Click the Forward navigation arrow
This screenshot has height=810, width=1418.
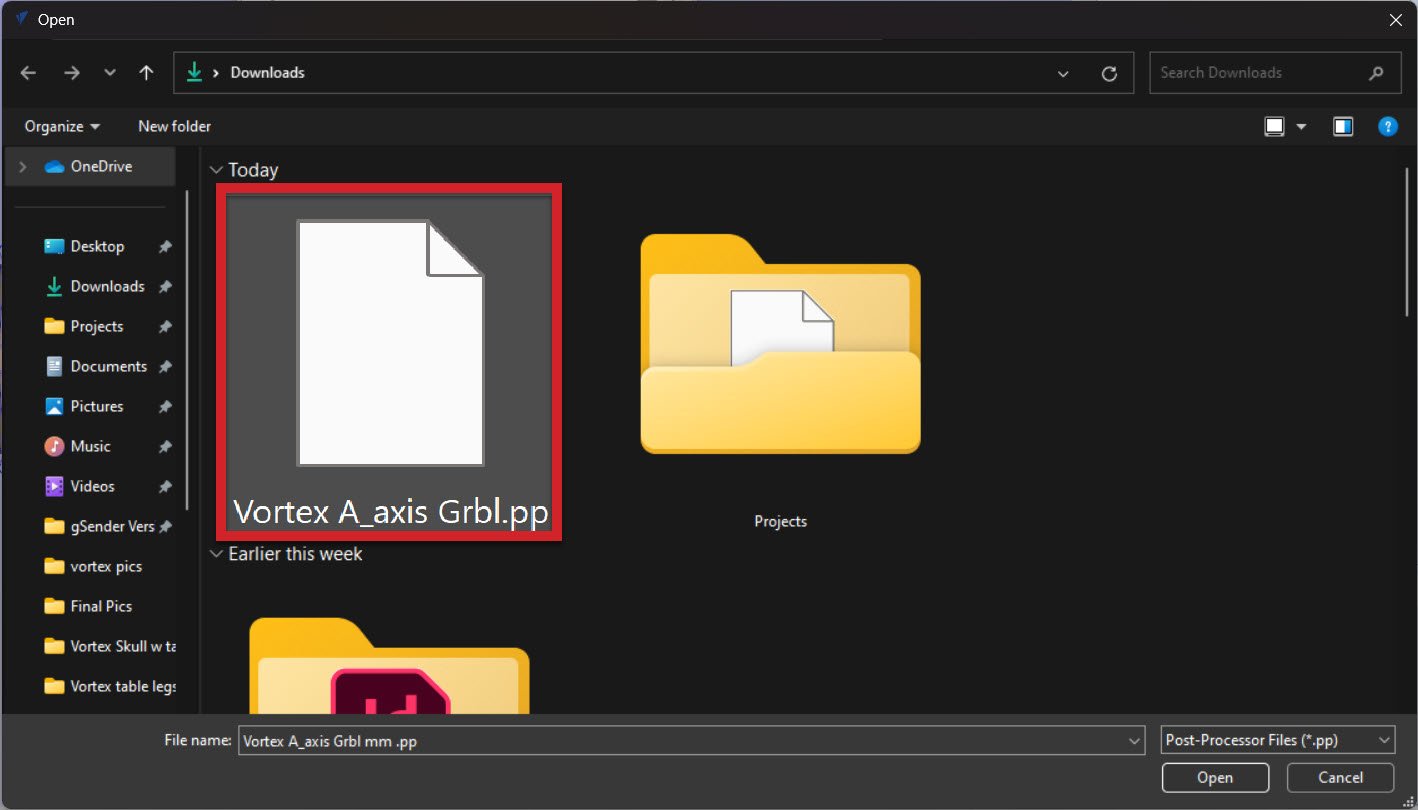point(71,73)
